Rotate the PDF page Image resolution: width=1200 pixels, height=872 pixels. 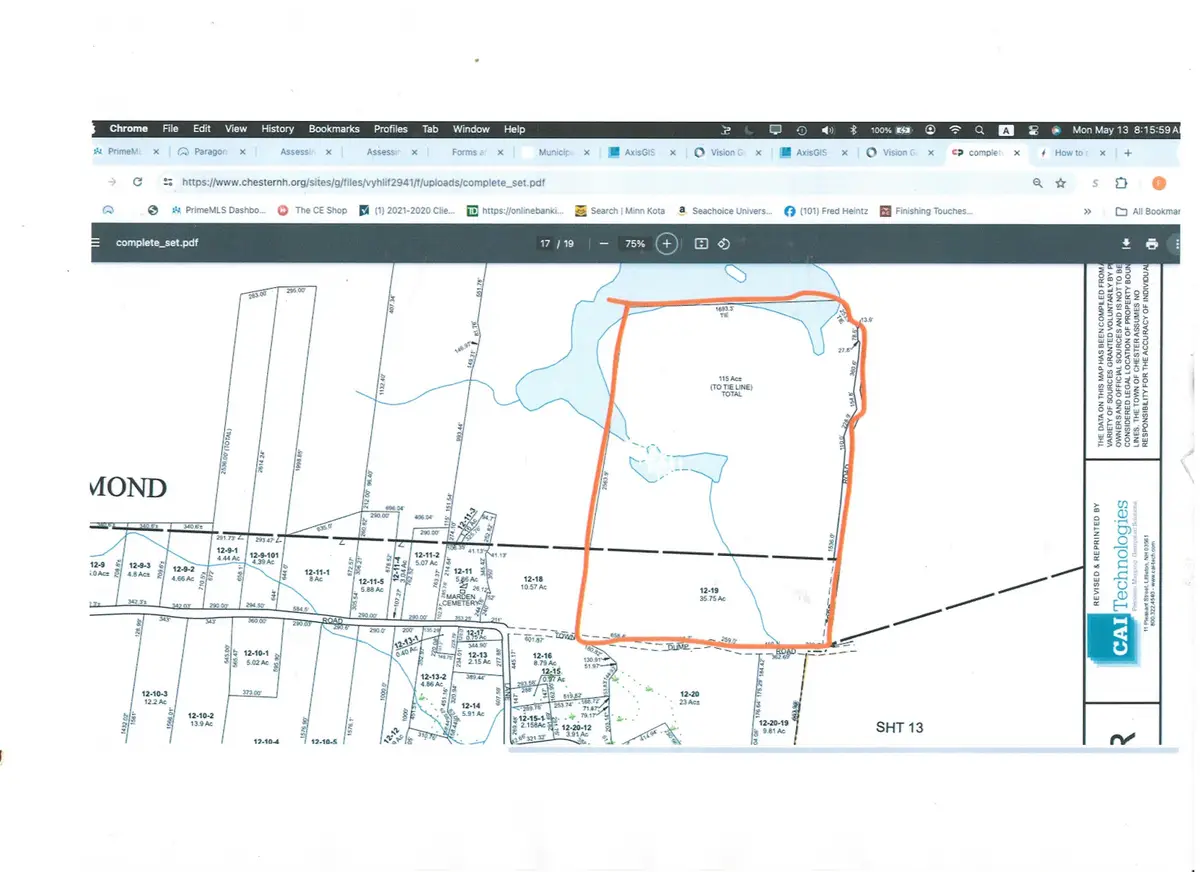[724, 243]
